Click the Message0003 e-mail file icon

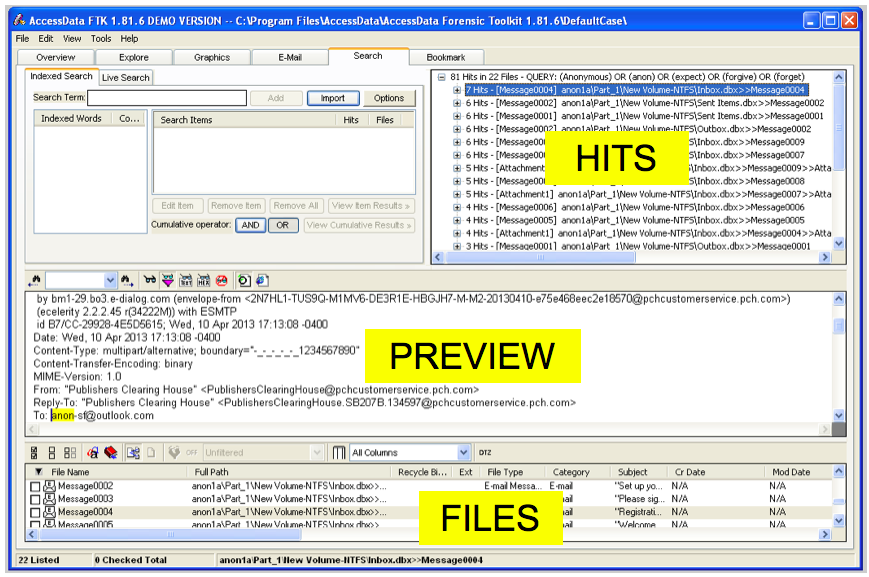coord(49,499)
